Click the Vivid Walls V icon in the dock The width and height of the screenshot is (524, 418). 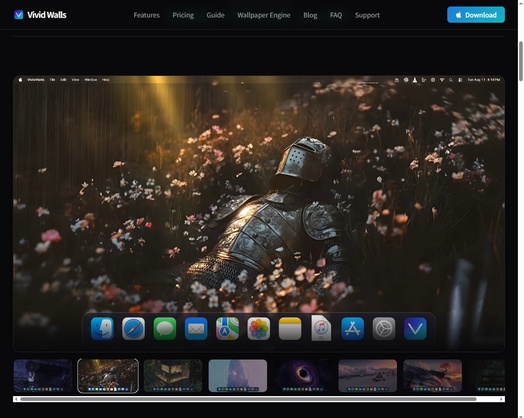pyautogui.click(x=415, y=329)
